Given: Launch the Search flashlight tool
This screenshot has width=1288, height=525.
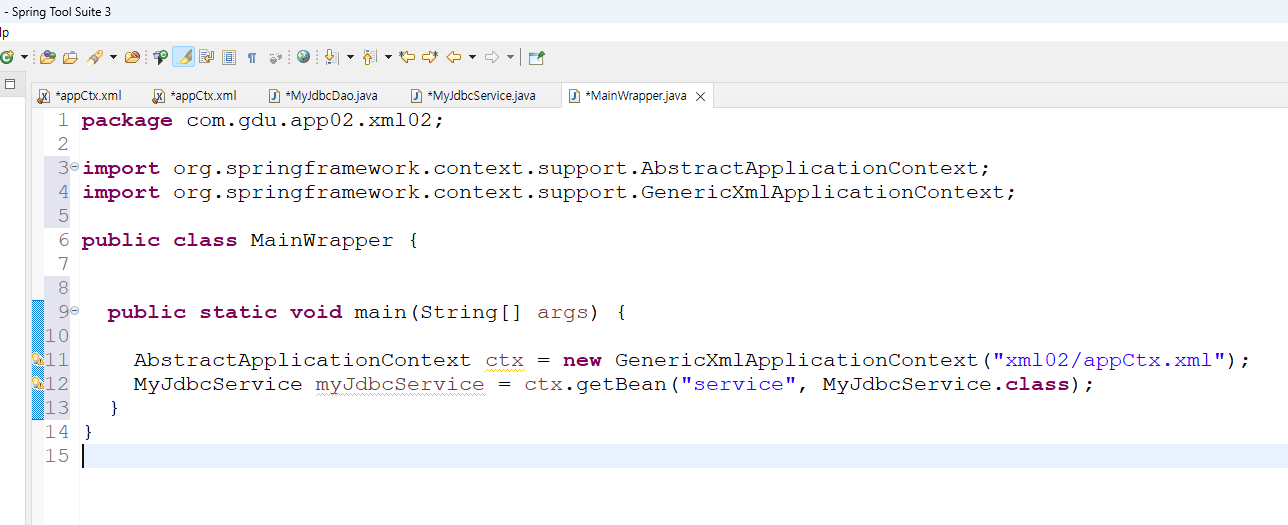Looking at the screenshot, I should 96,57.
